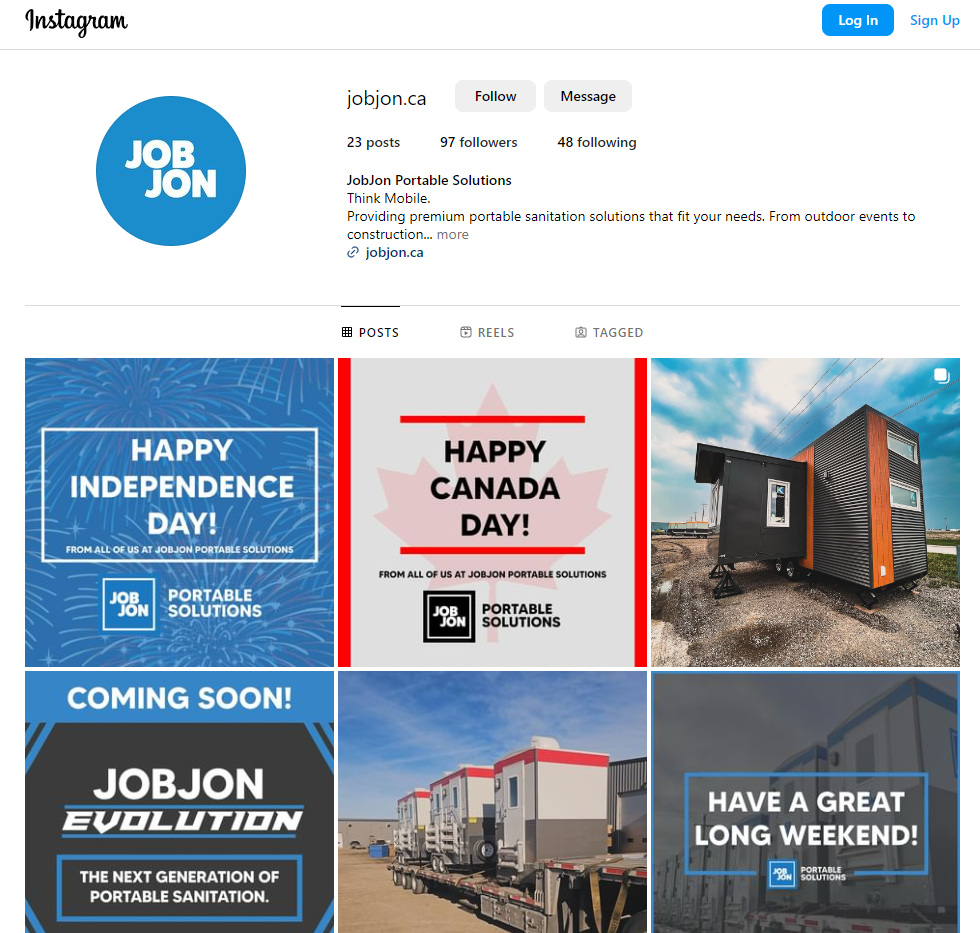Image resolution: width=980 pixels, height=933 pixels.
Task: Expand the bio with the more link
Action: [x=452, y=235]
